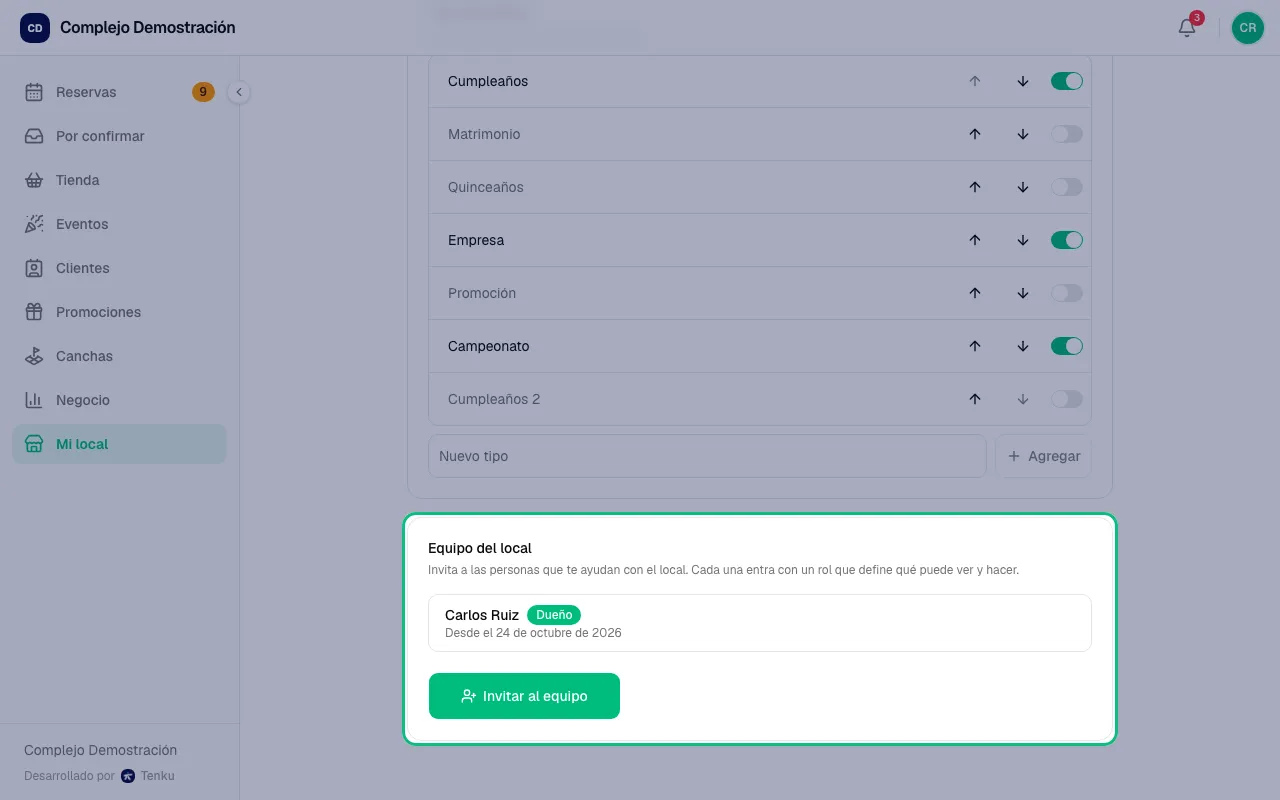Screen dimensions: 1280x800
Task: Move Promoción down in the list
Action: pyautogui.click(x=1023, y=293)
